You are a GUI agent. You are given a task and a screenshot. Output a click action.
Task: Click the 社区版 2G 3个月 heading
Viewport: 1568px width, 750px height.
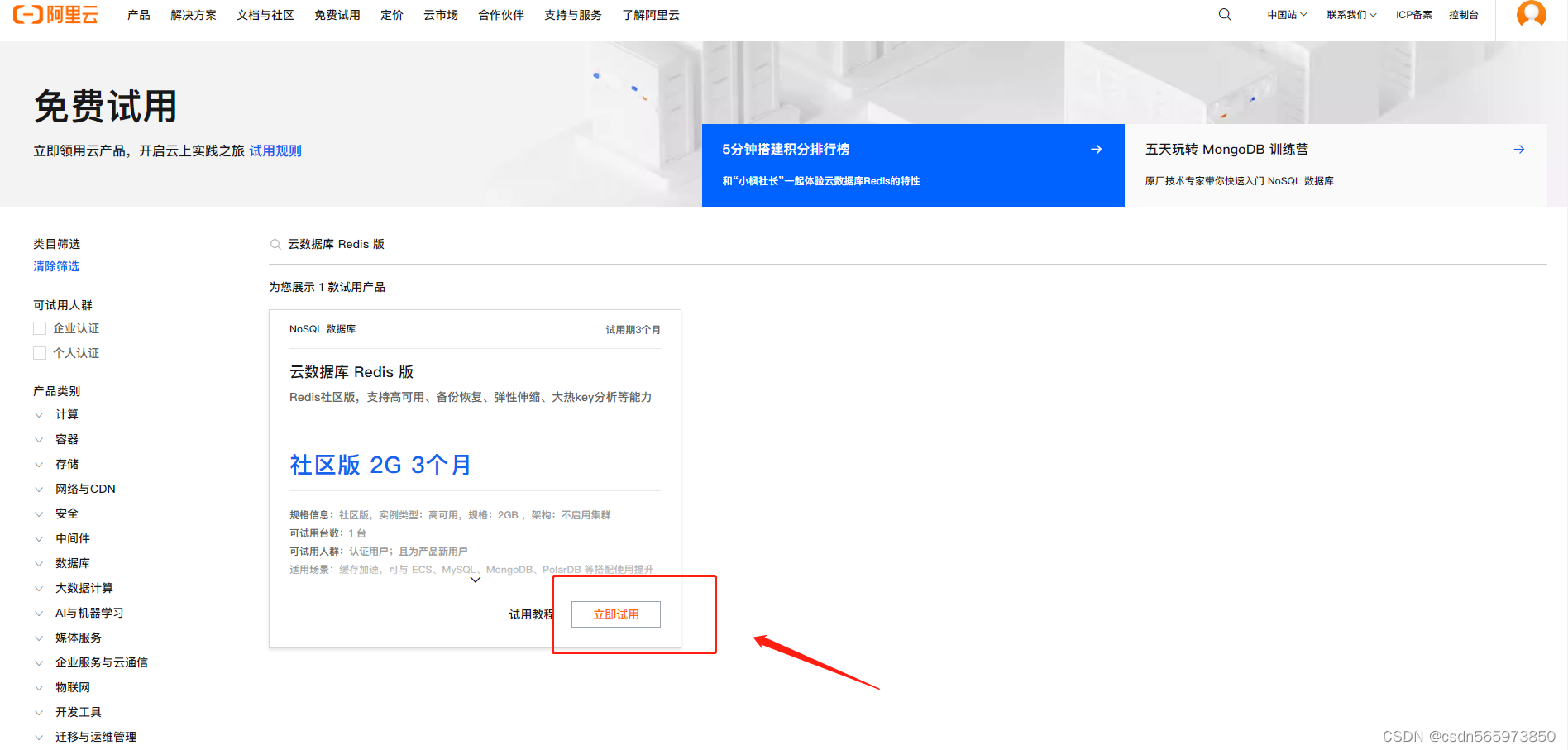[380, 465]
